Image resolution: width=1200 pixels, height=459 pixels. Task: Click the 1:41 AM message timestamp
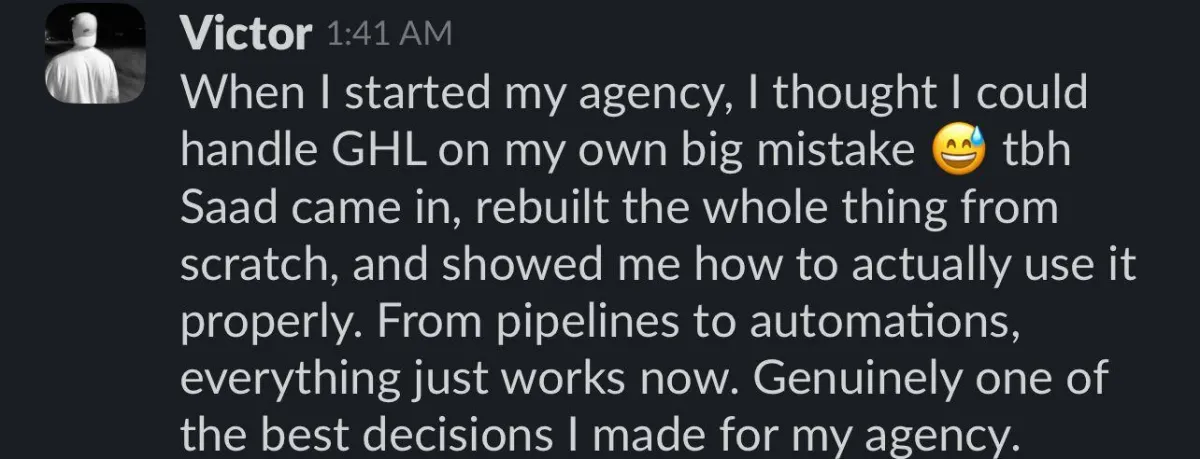(389, 36)
